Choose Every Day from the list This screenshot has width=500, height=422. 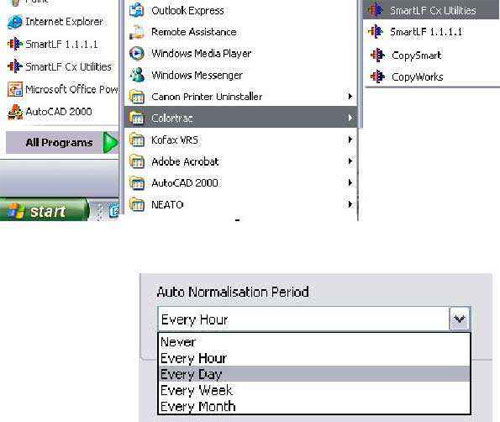[x=314, y=374]
